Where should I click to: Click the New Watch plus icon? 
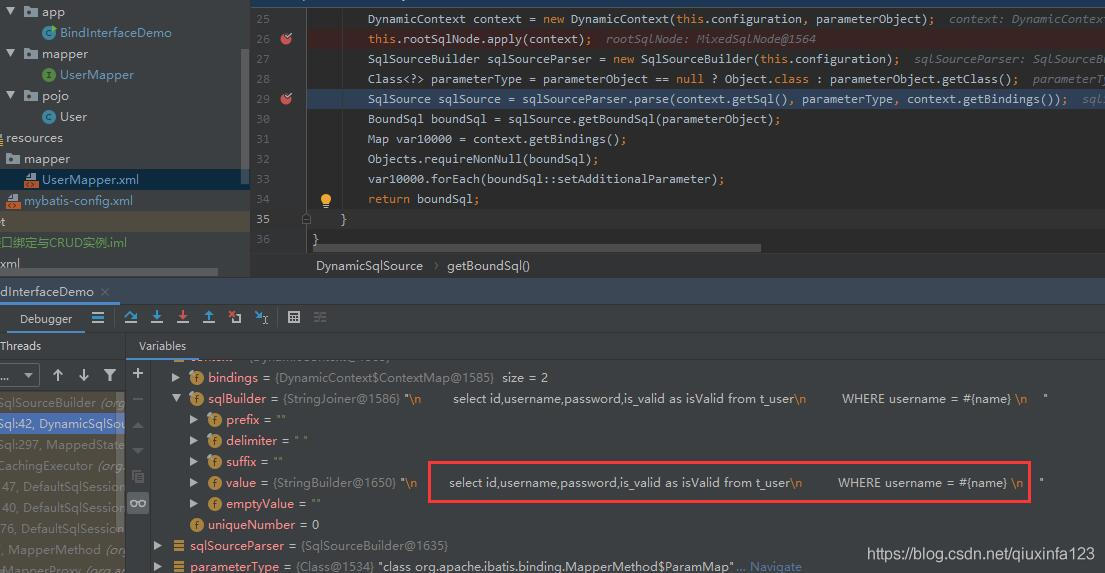click(x=138, y=373)
